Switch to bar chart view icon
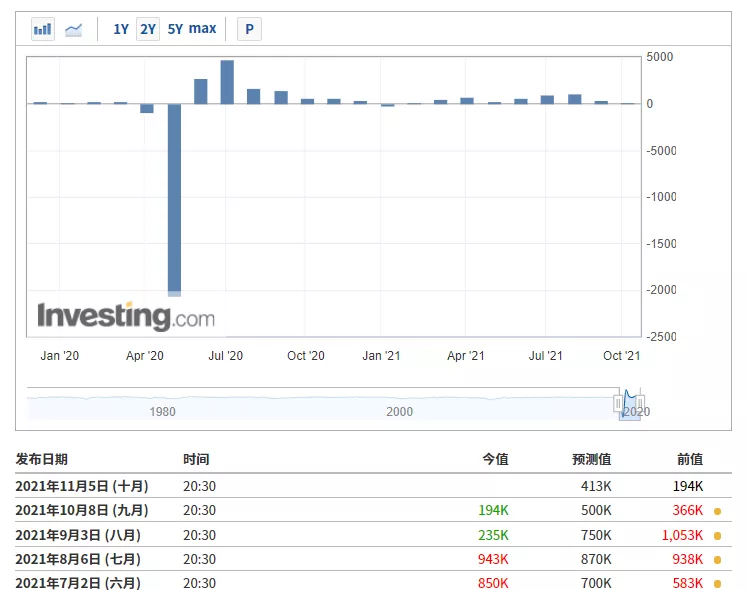The image size is (748, 590). (42, 29)
